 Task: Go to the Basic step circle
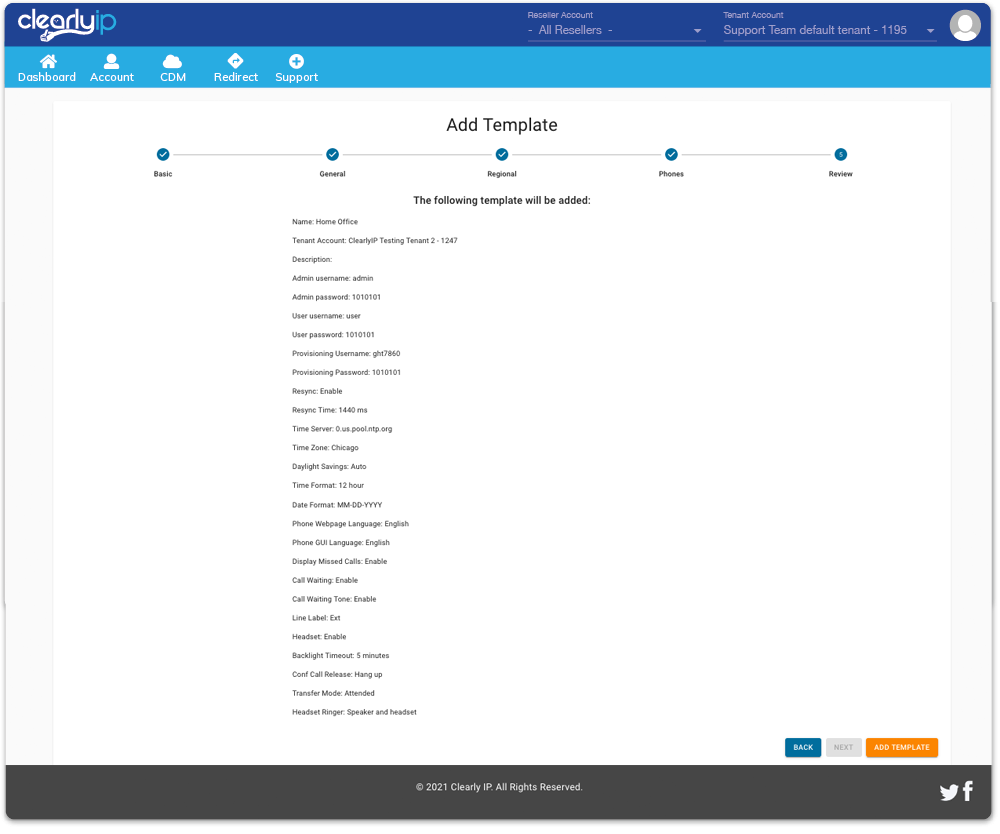pyautogui.click(x=163, y=155)
